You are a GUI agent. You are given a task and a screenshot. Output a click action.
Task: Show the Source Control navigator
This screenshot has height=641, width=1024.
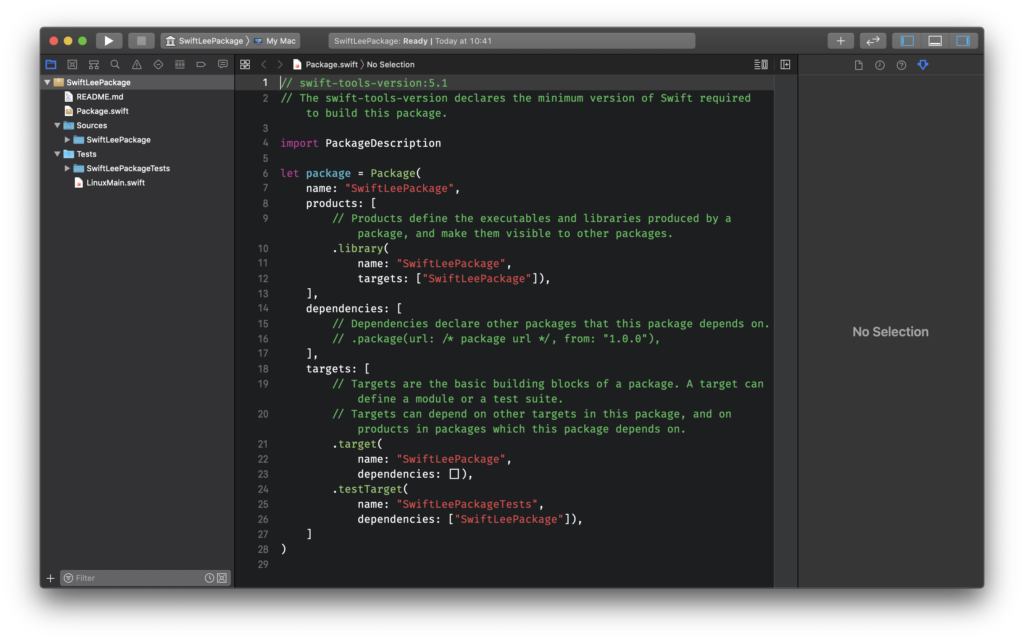72,65
